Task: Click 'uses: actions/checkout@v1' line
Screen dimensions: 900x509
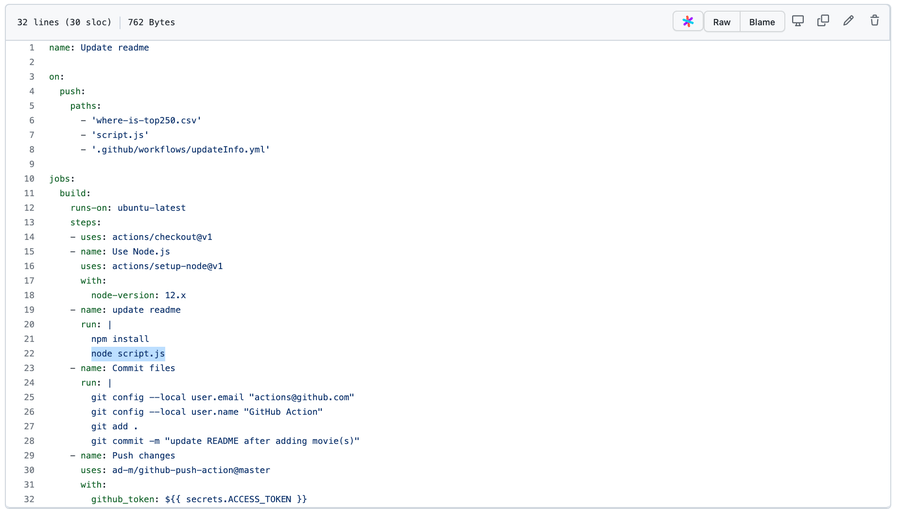Action: pyautogui.click(x=146, y=237)
